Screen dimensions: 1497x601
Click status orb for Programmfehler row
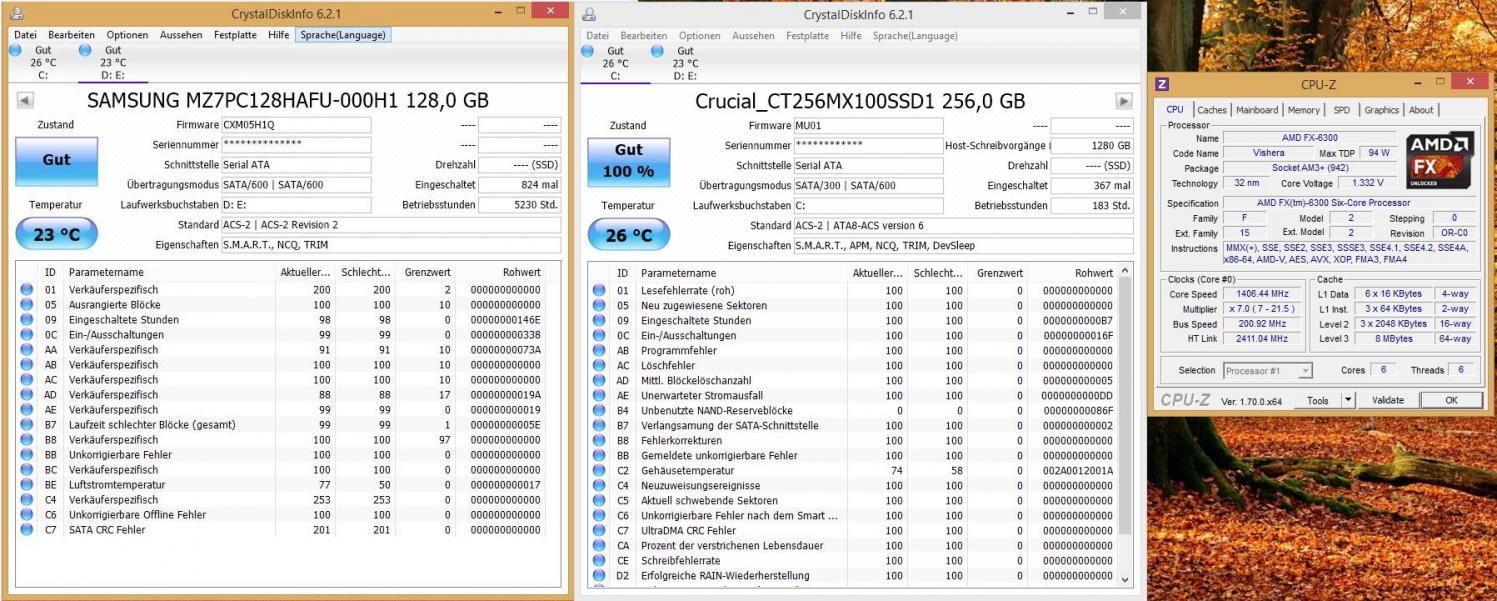coord(599,351)
